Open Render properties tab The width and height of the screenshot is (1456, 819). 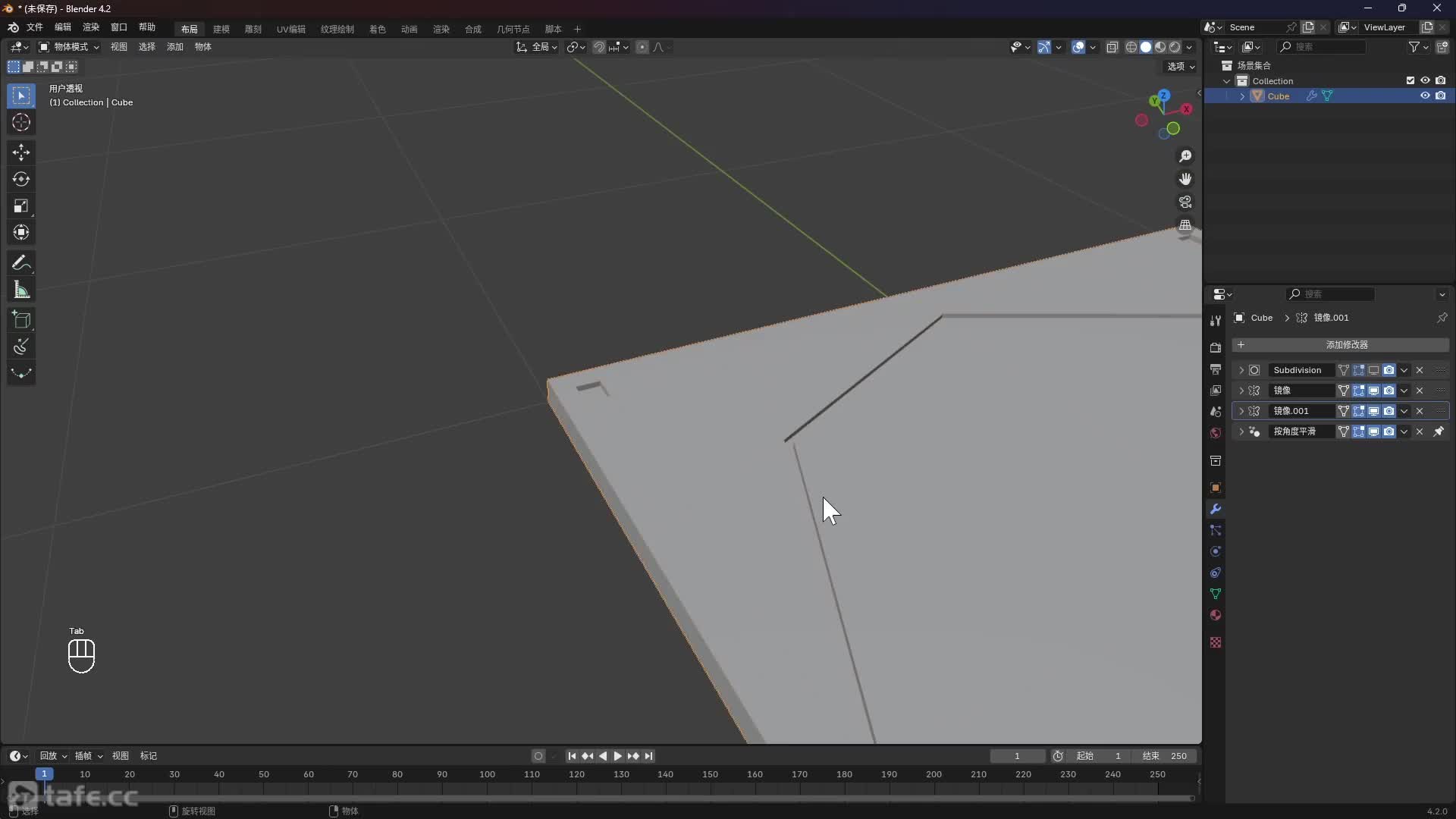click(x=1216, y=348)
